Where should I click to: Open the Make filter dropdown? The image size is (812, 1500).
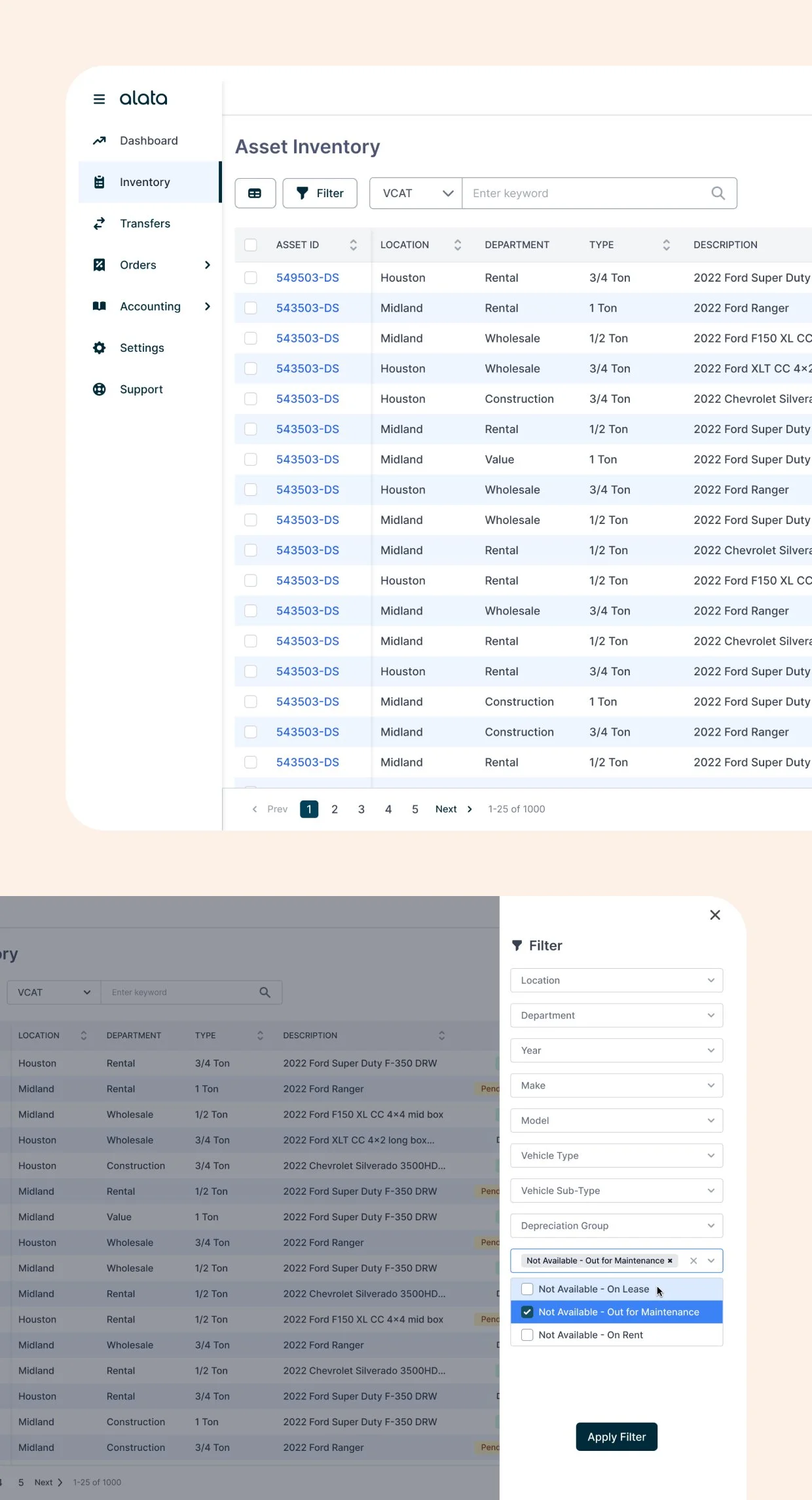pyautogui.click(x=617, y=1085)
